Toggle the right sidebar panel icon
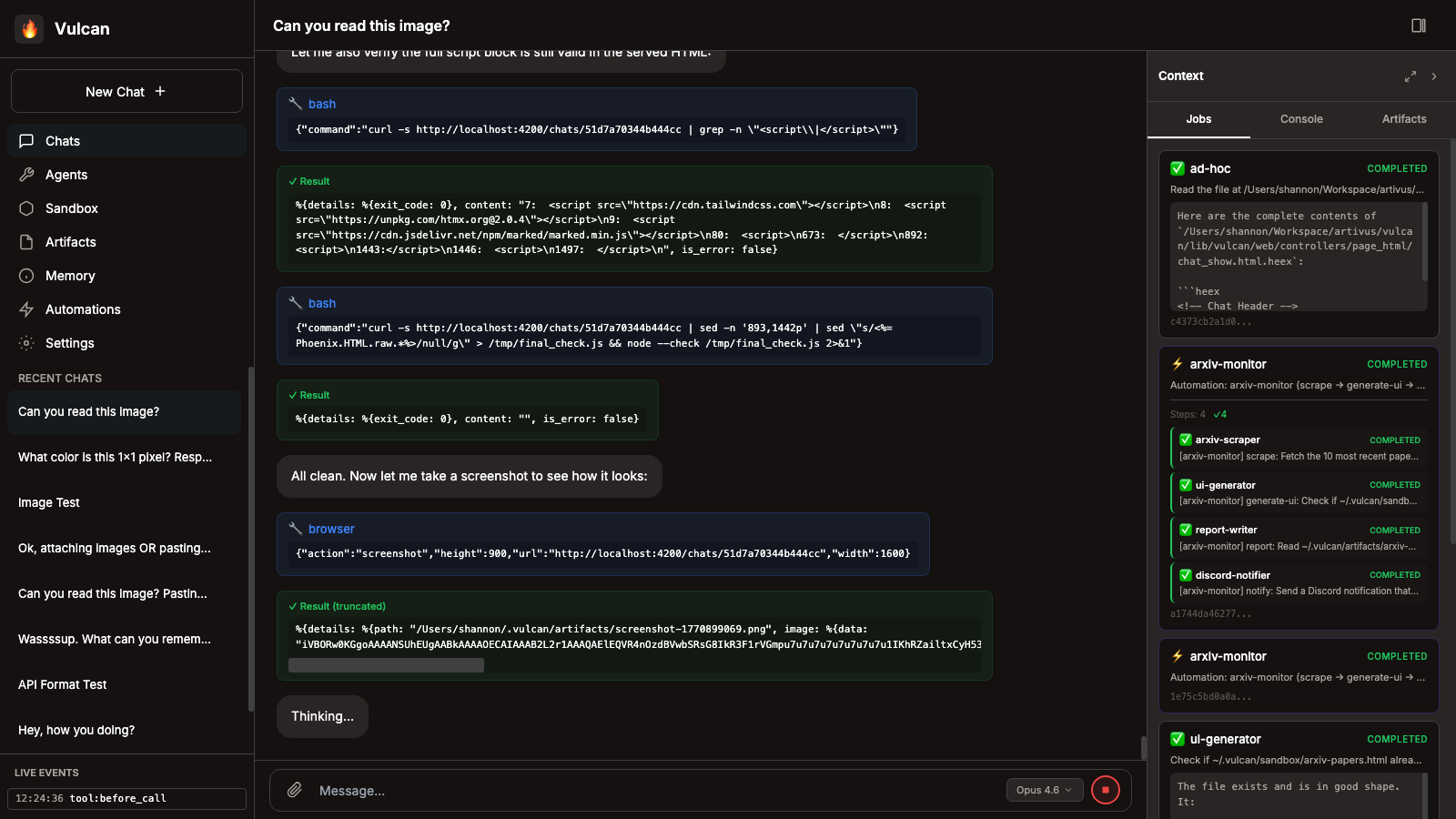The width and height of the screenshot is (1456, 819). [1418, 25]
